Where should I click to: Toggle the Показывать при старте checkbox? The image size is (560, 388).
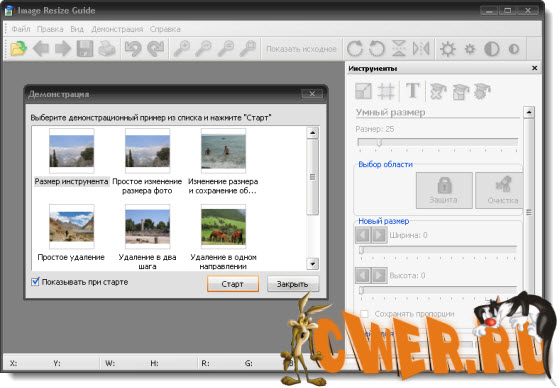coord(35,282)
